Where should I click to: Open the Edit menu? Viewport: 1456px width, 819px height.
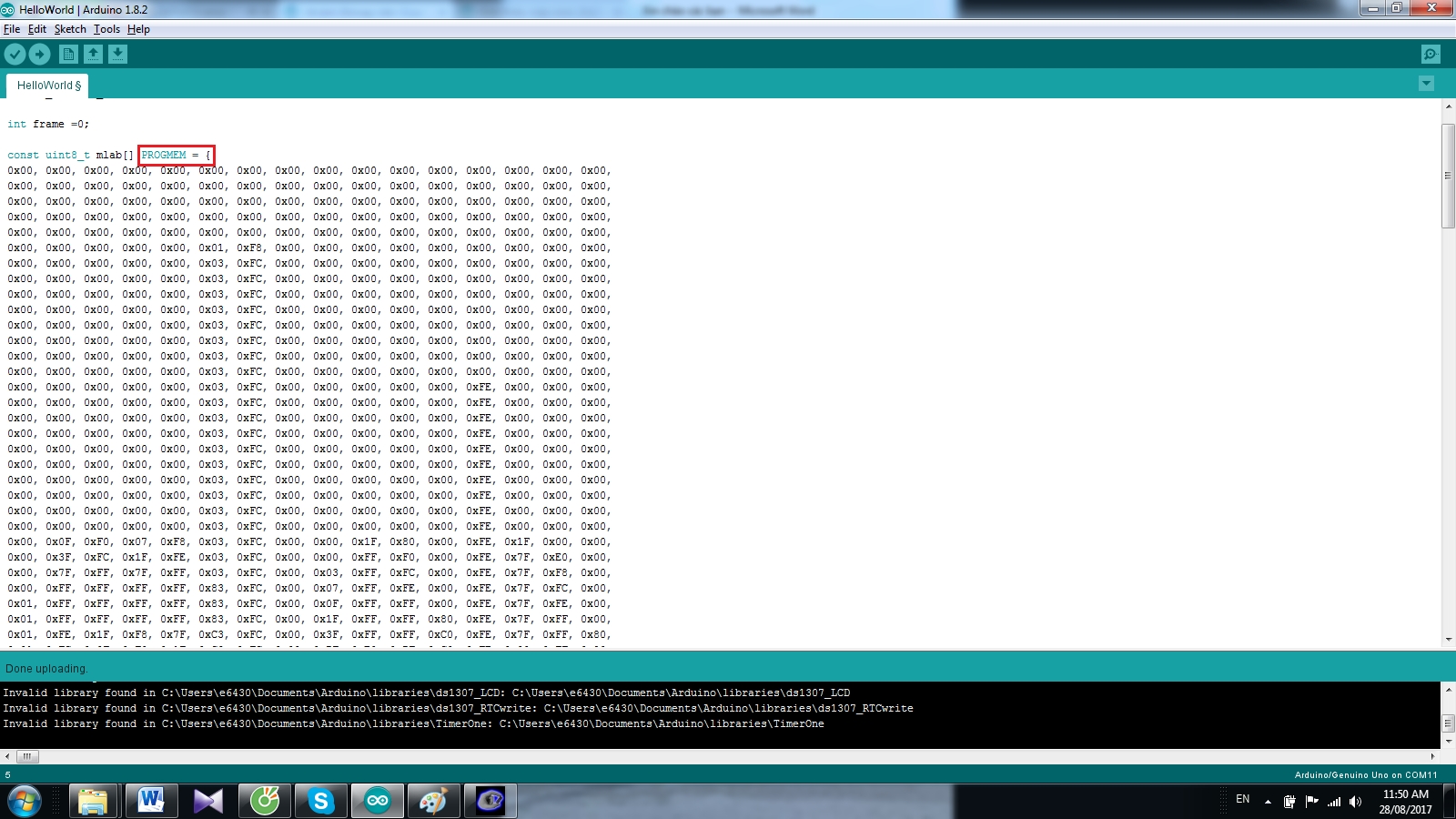tap(37, 29)
